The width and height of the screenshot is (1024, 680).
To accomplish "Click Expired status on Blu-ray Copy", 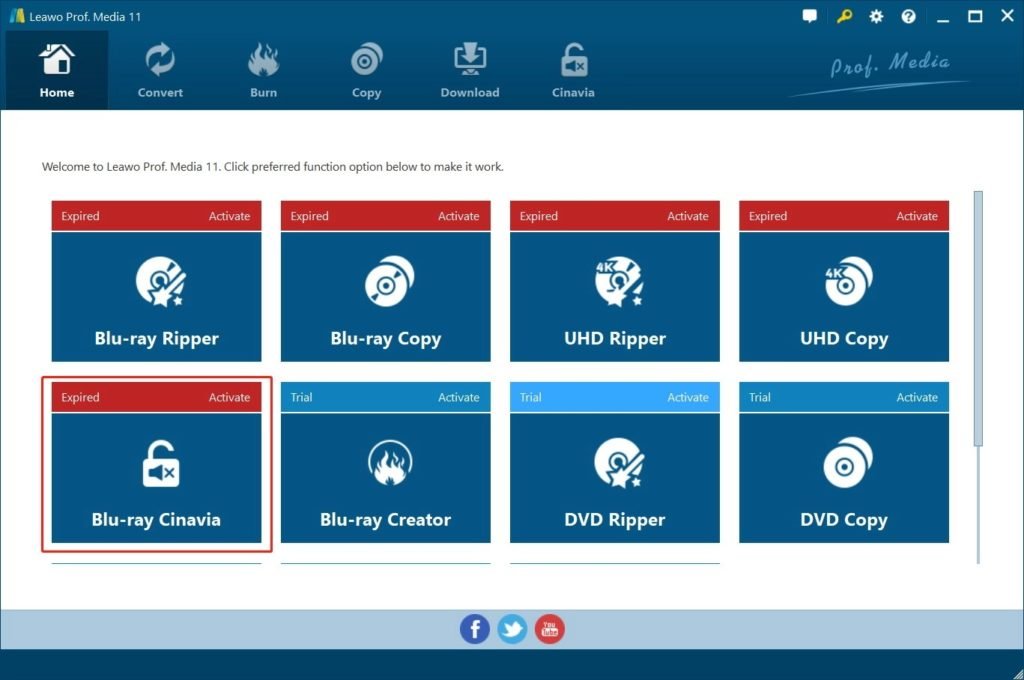I will click(310, 216).
